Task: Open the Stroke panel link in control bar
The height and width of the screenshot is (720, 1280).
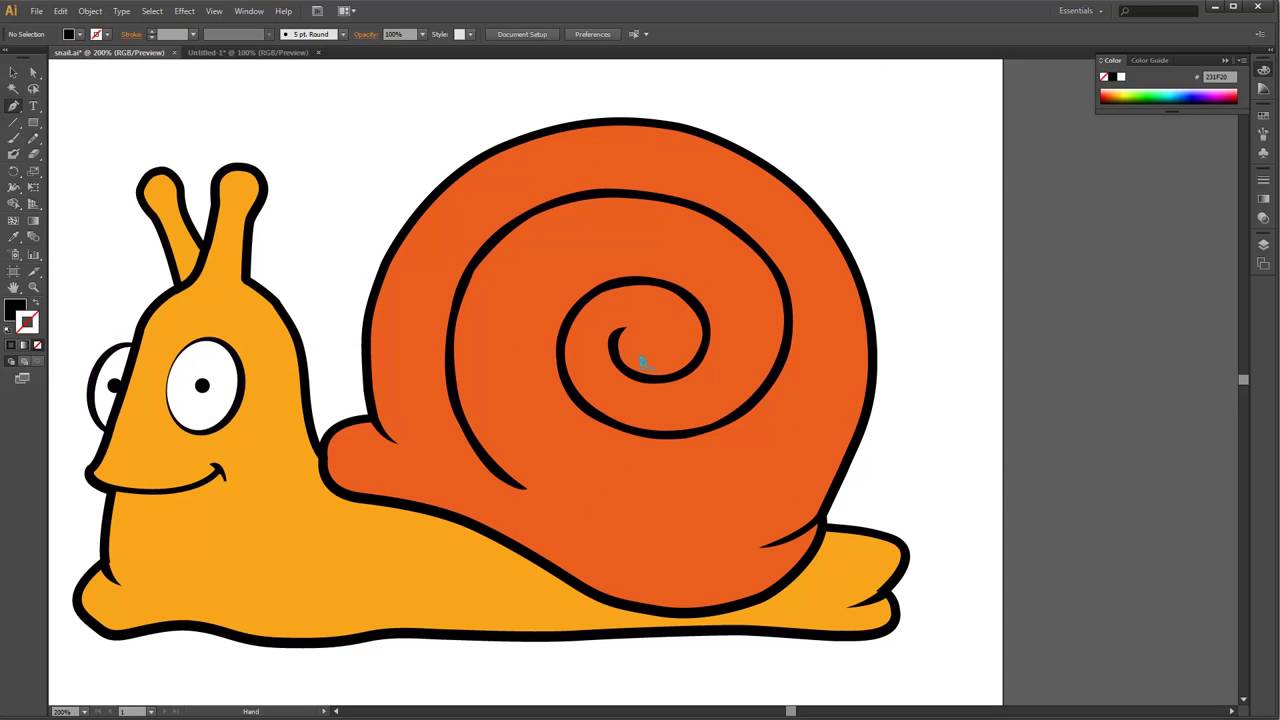Action: pyautogui.click(x=132, y=34)
